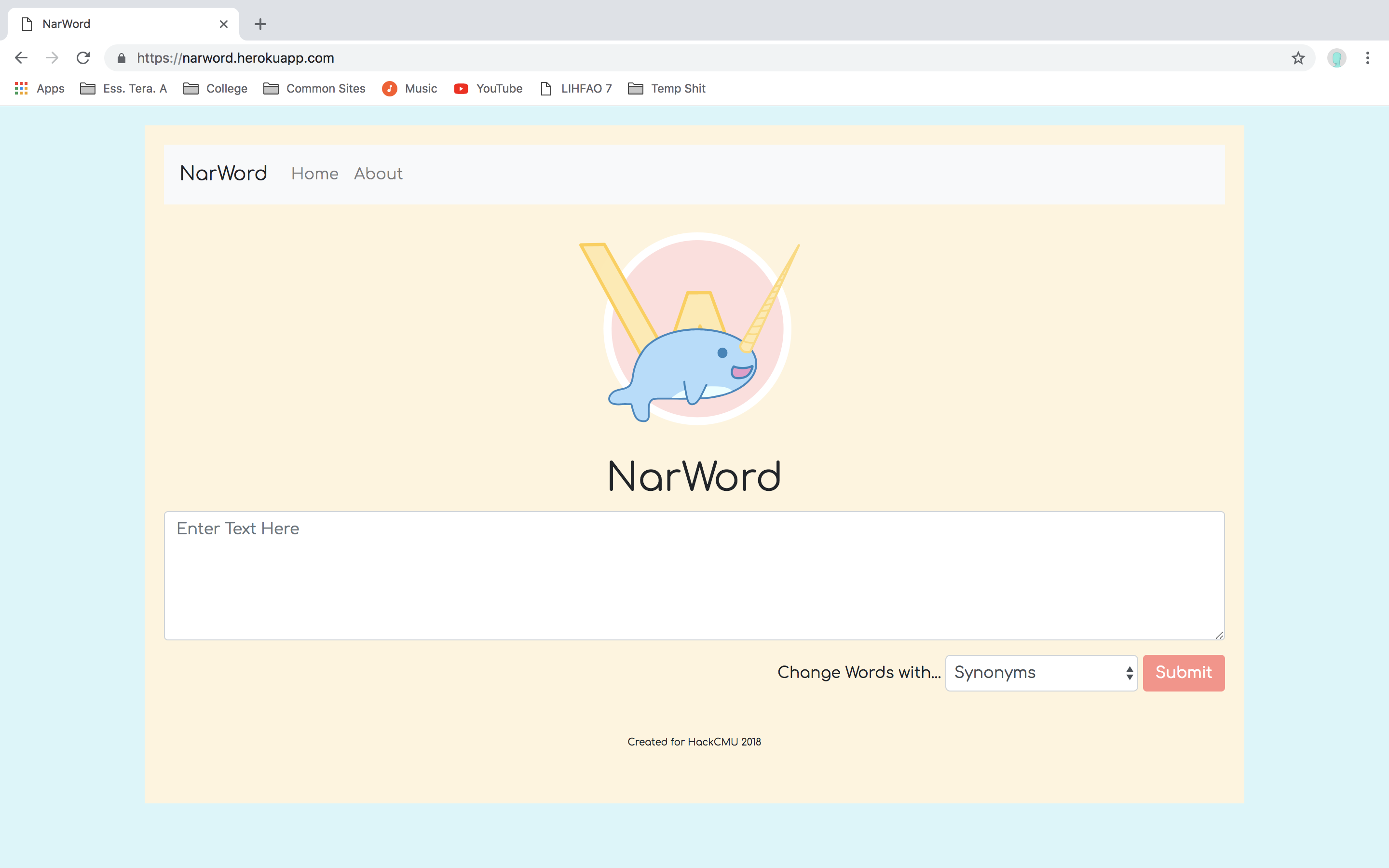Open the Chrome profile avatar

tap(1336, 58)
